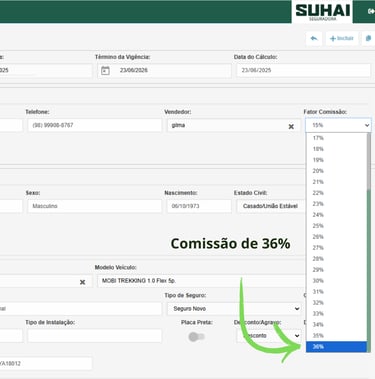Click the Sexo field showing Masculino

(95, 206)
